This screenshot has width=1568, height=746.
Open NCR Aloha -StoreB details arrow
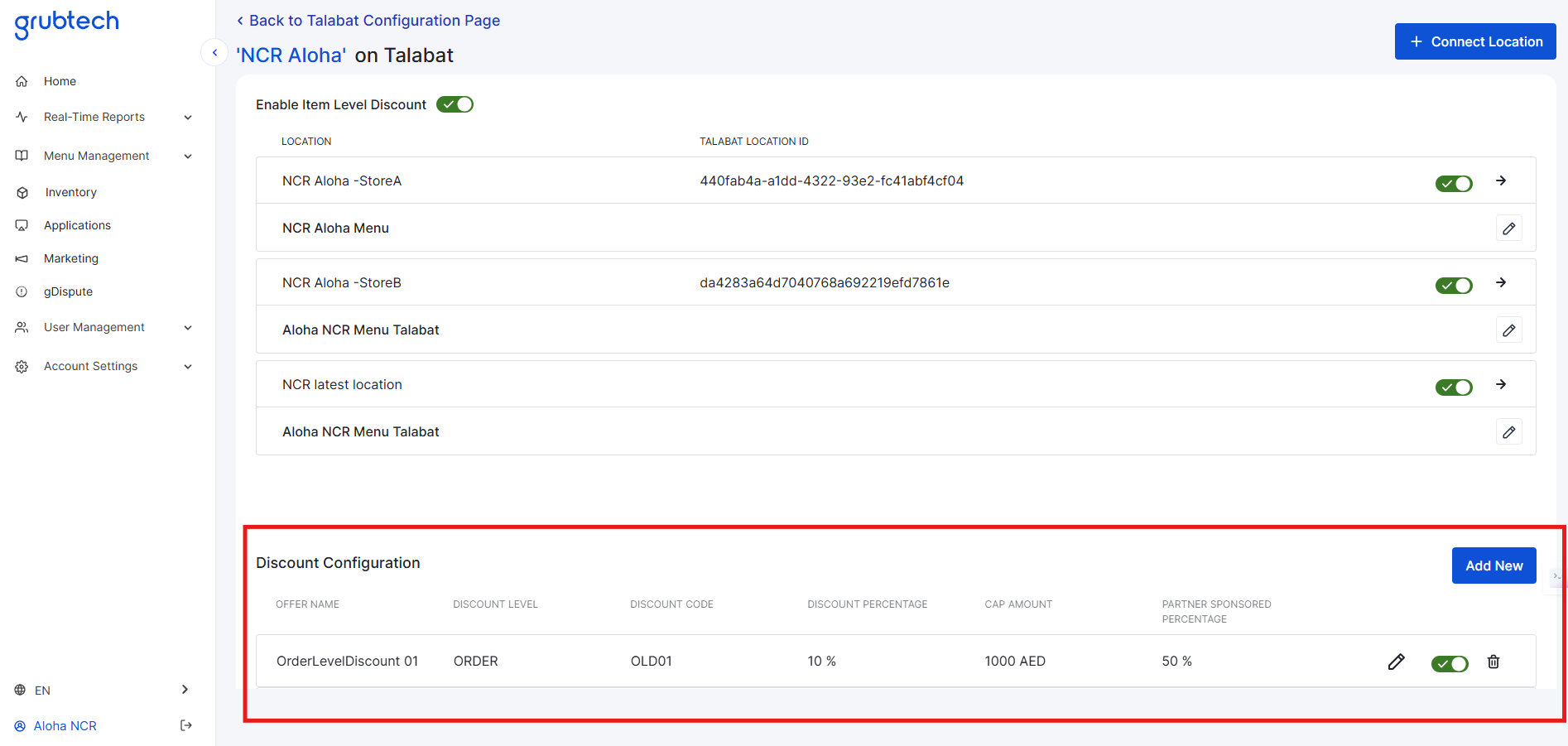tap(1501, 282)
